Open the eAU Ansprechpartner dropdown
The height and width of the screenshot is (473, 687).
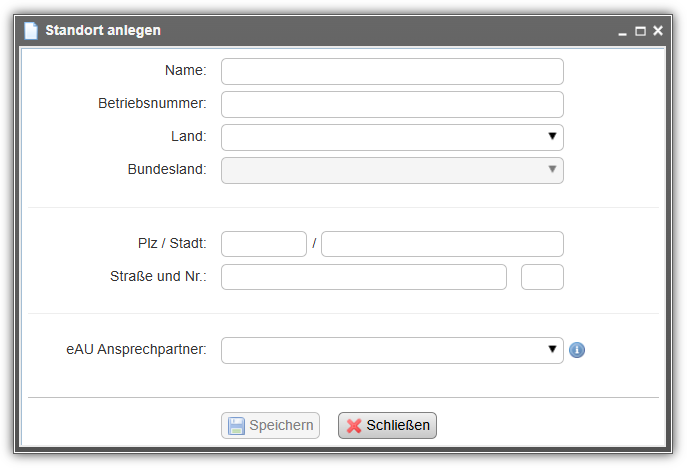coord(392,350)
